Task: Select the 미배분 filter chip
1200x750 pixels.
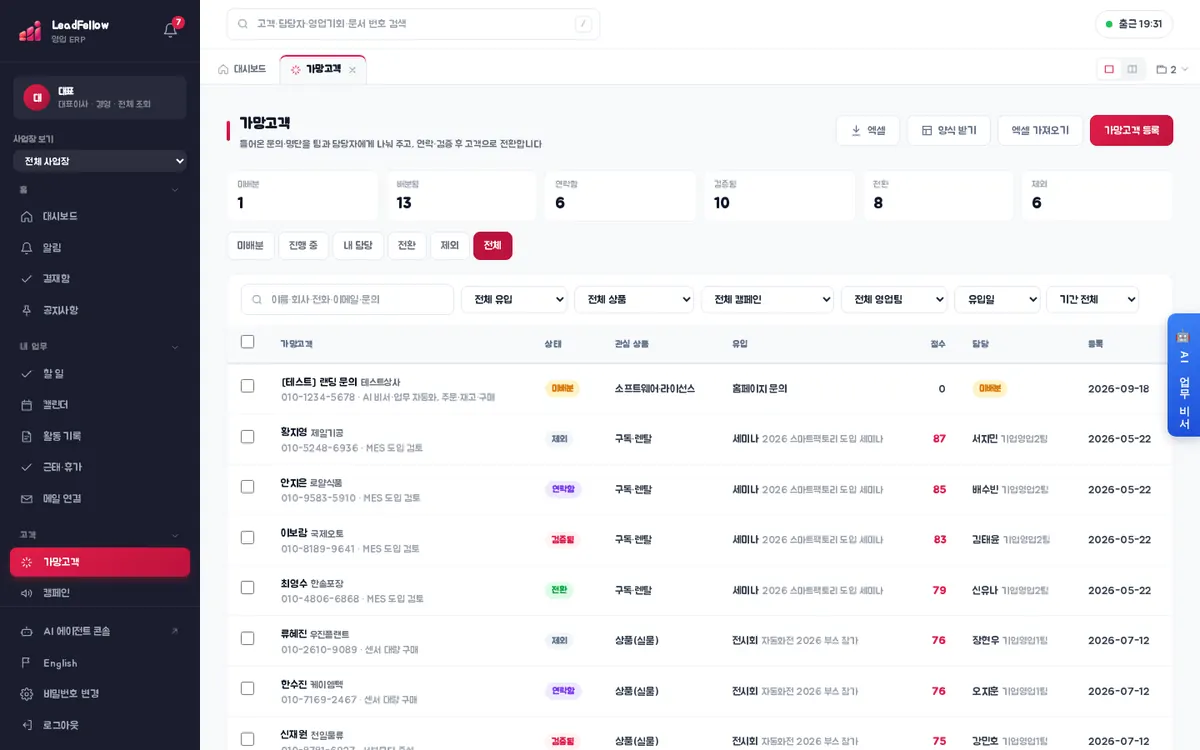Action: 251,246
